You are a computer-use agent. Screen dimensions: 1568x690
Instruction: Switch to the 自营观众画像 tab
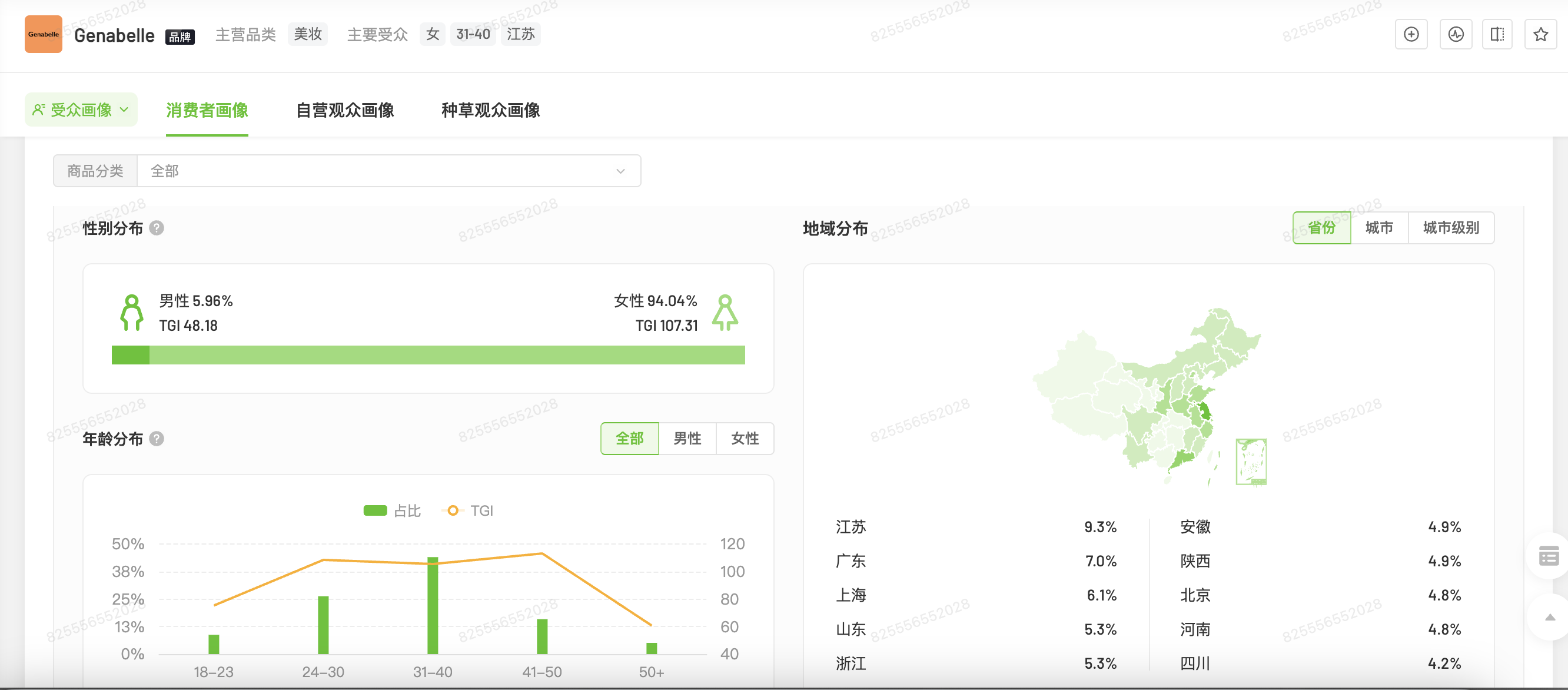(346, 111)
